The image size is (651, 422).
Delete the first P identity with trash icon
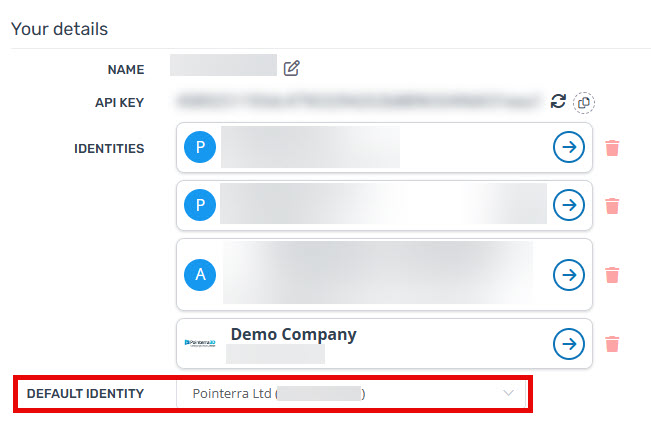(x=612, y=148)
